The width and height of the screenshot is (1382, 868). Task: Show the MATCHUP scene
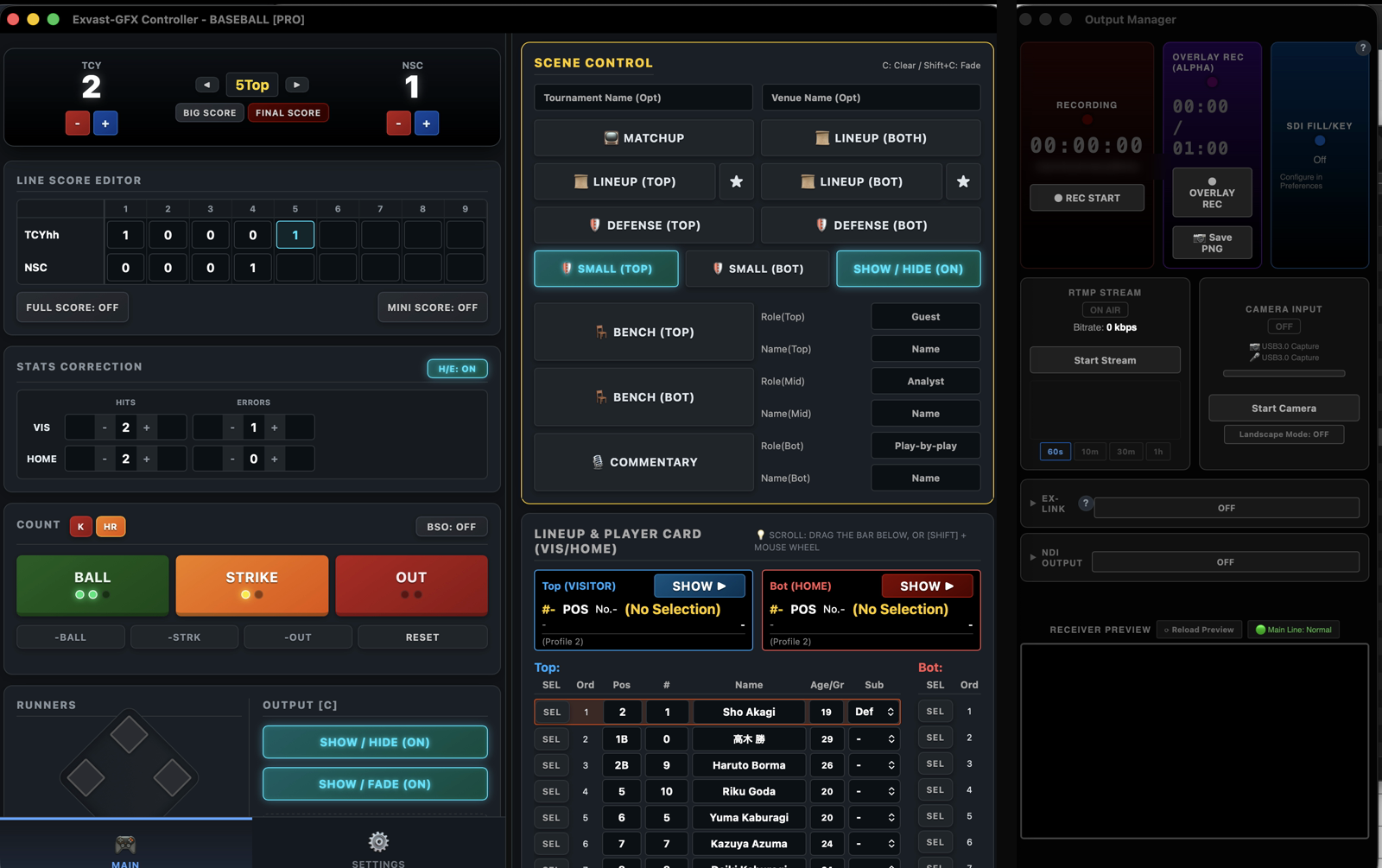[643, 138]
